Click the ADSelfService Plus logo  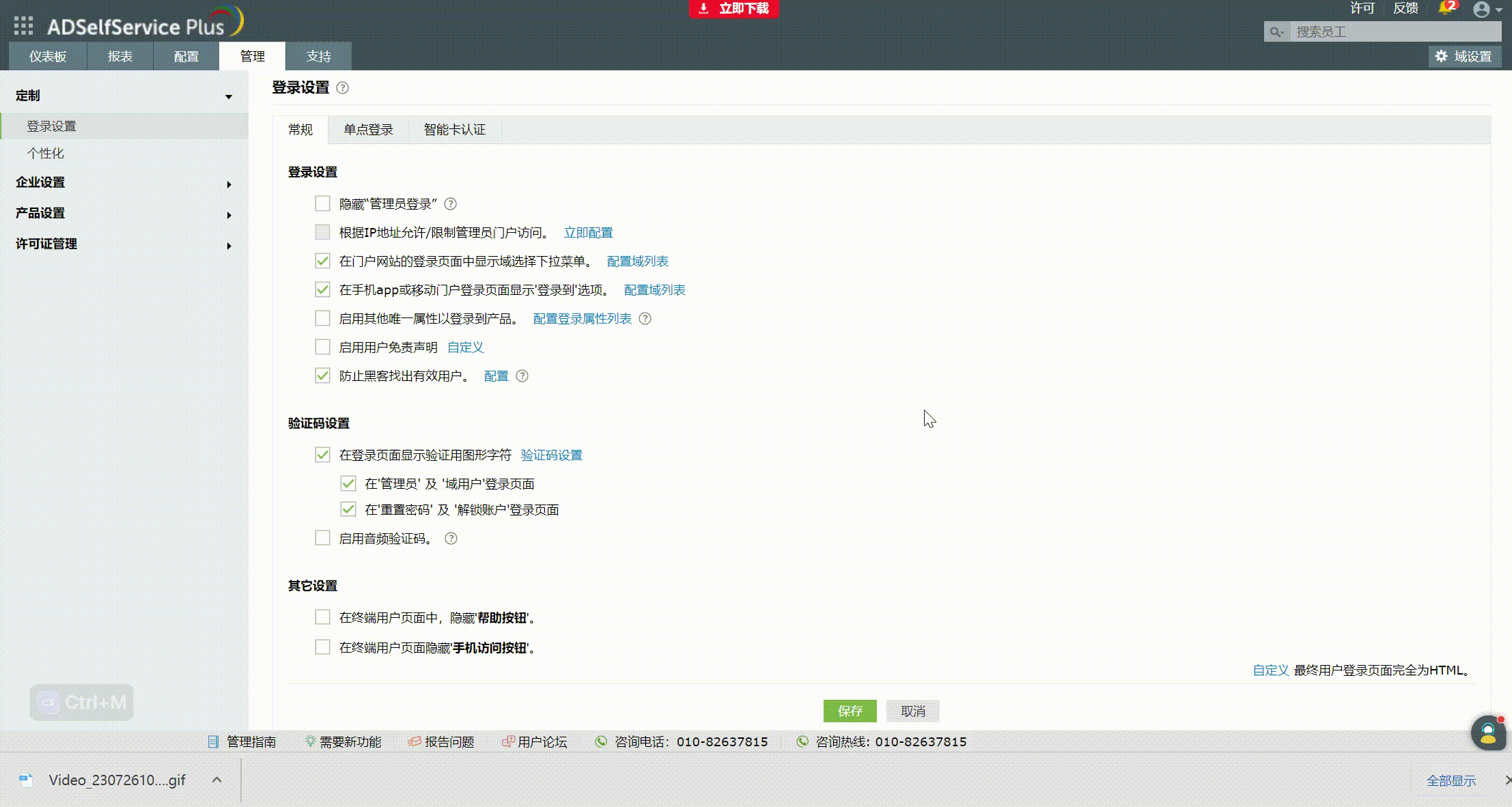tap(145, 22)
